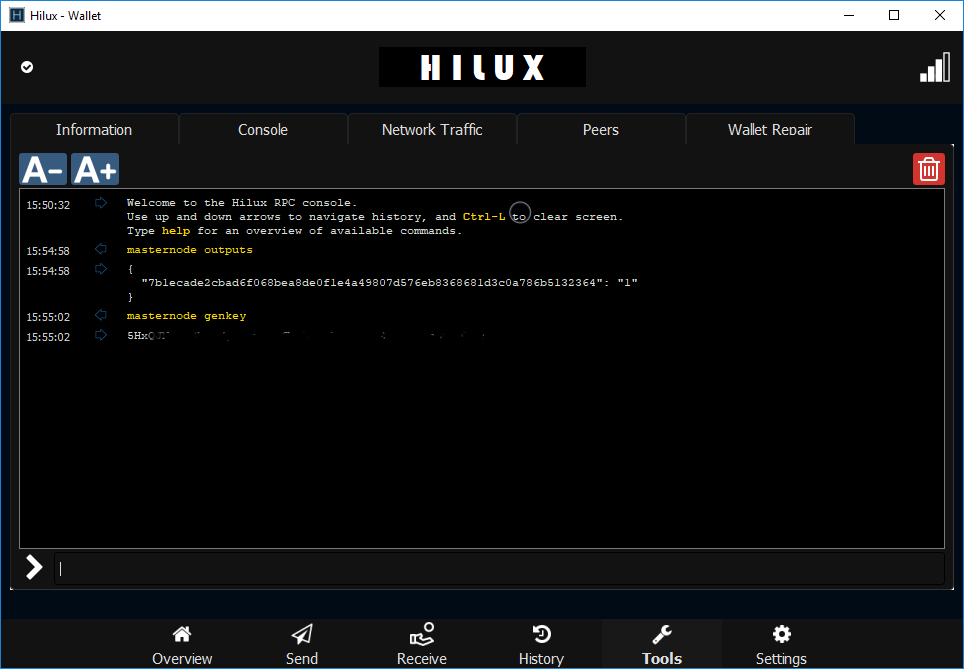Increase console font size with A+ button
The image size is (964, 669).
tap(95, 169)
